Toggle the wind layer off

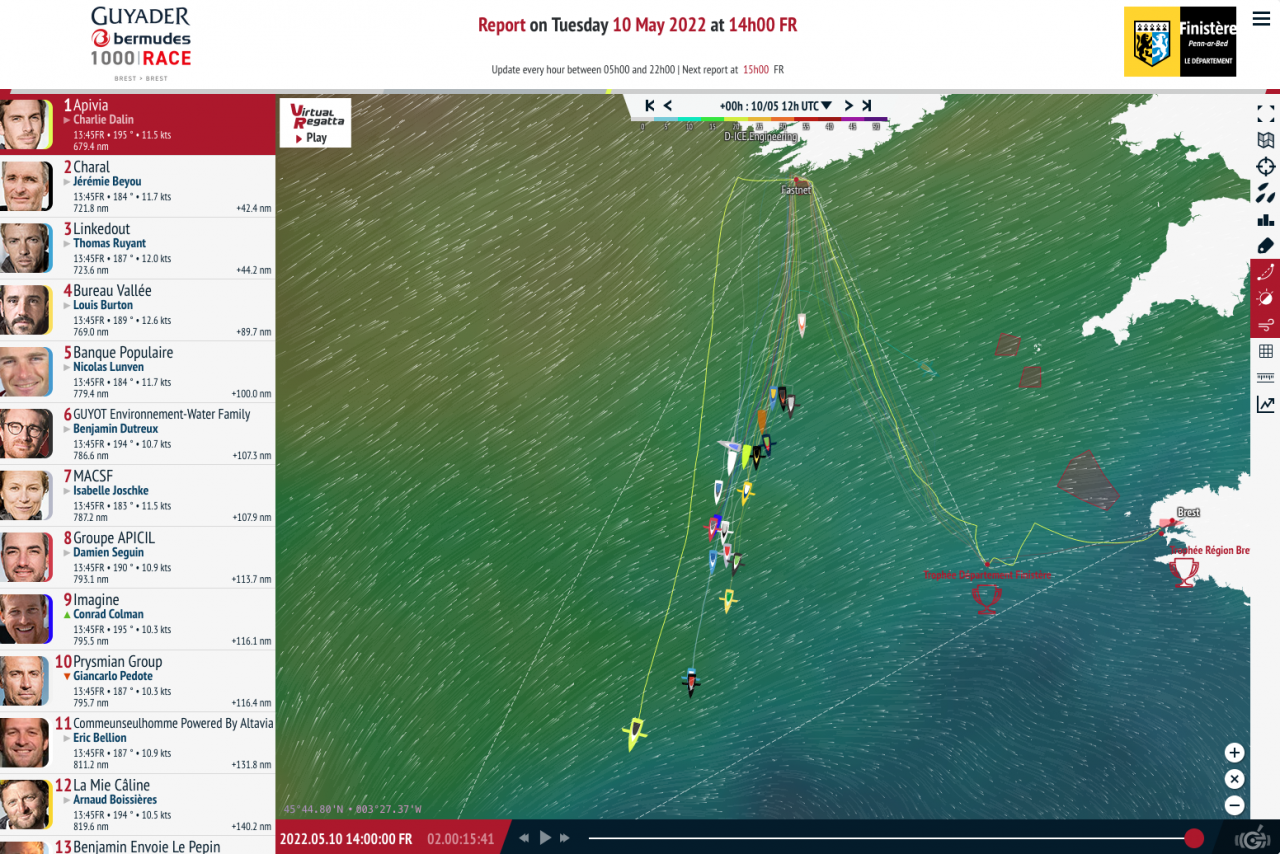tap(1265, 324)
